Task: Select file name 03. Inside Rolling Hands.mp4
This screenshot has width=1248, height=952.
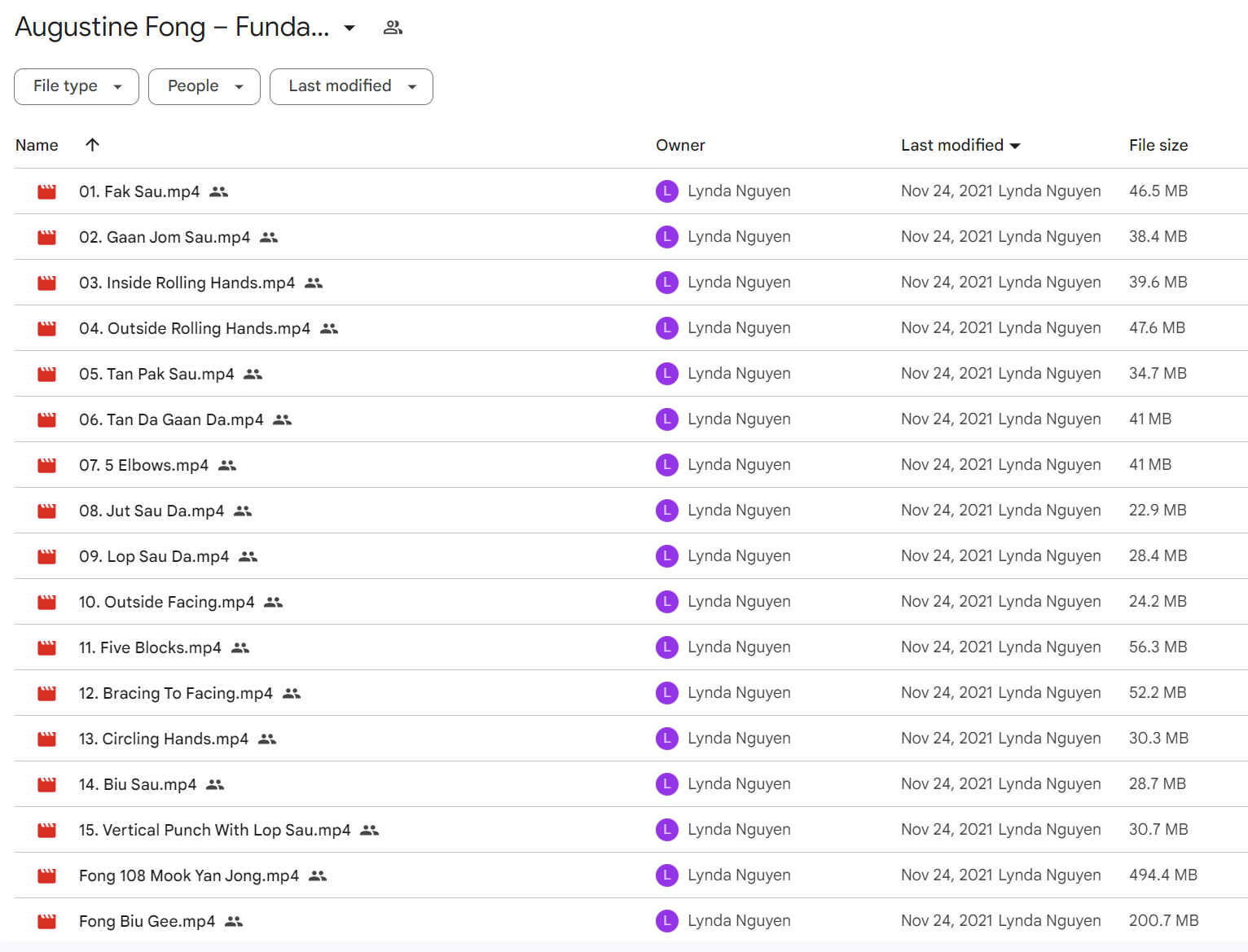Action: click(187, 283)
